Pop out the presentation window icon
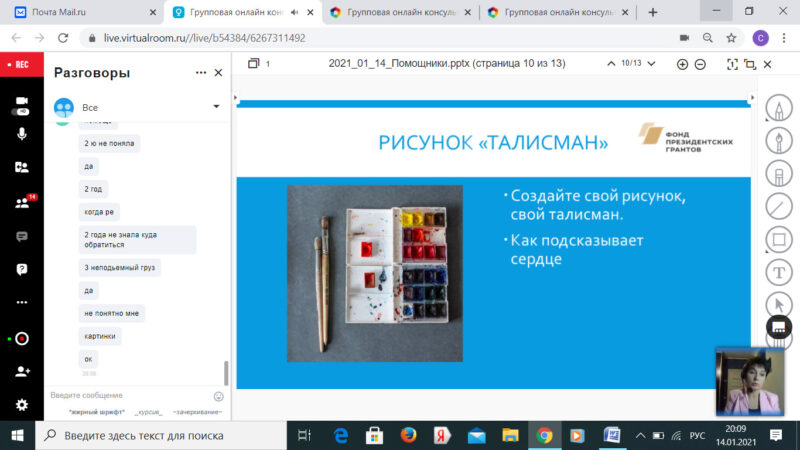 (749, 64)
